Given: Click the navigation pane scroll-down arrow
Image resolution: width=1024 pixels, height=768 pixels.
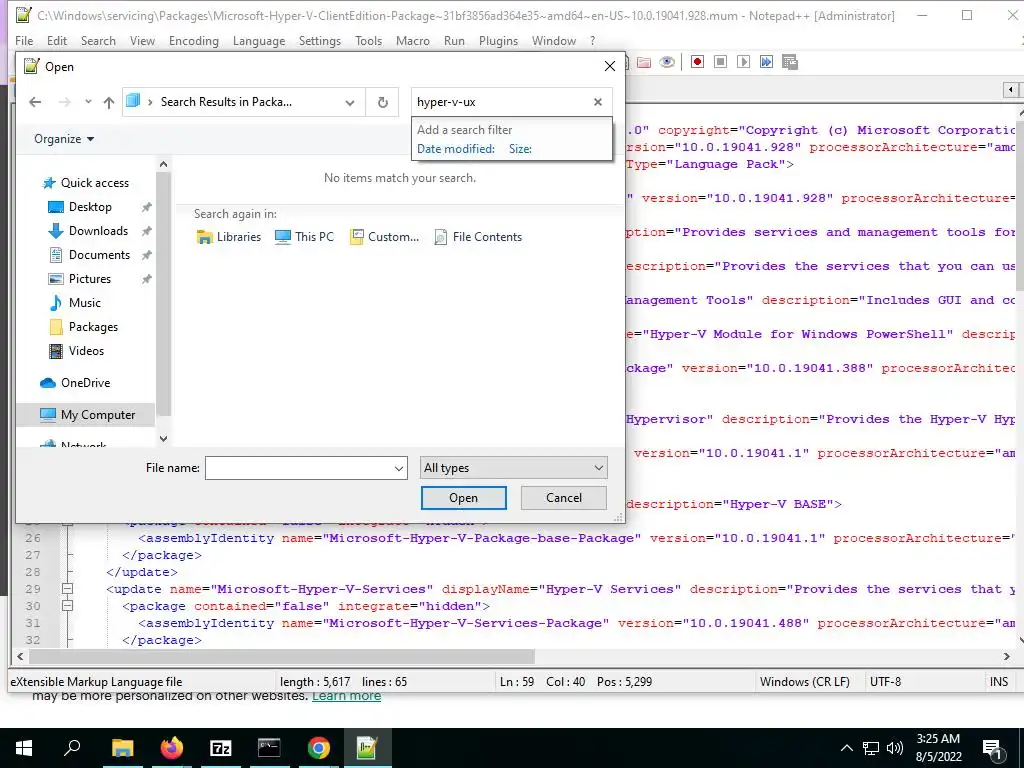Looking at the screenshot, I should click(163, 439).
